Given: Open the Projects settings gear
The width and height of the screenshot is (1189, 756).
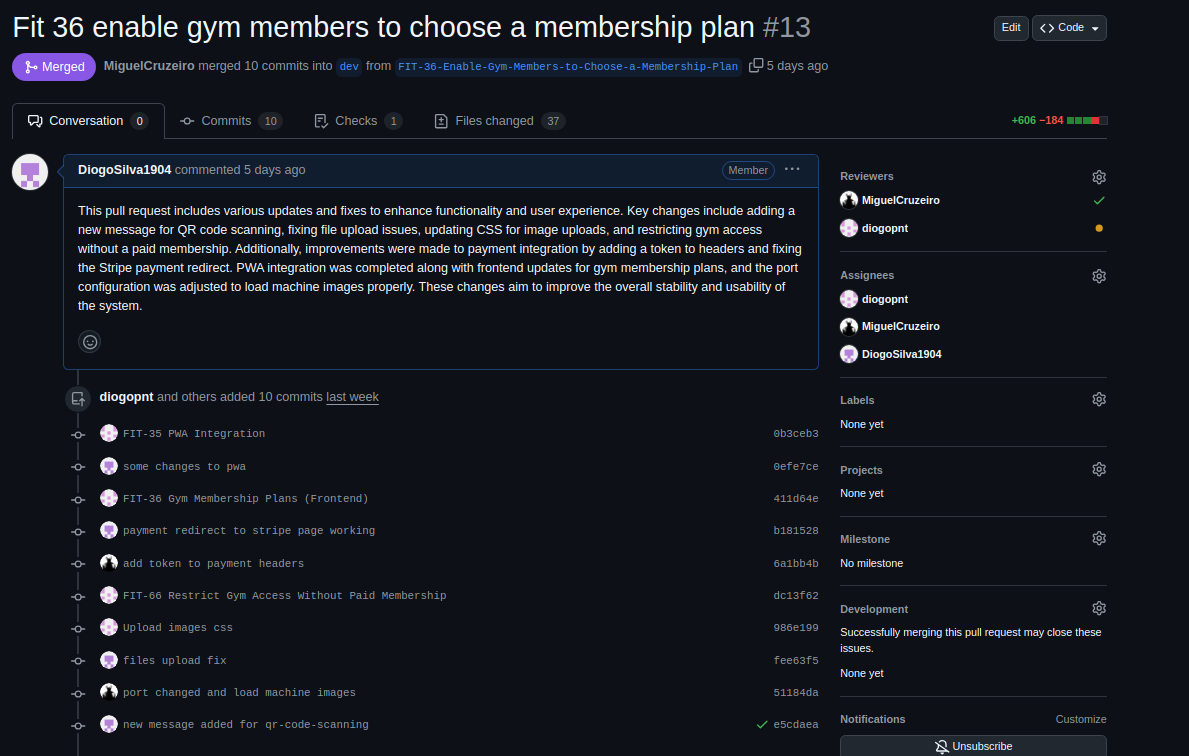Looking at the screenshot, I should [1099, 470].
